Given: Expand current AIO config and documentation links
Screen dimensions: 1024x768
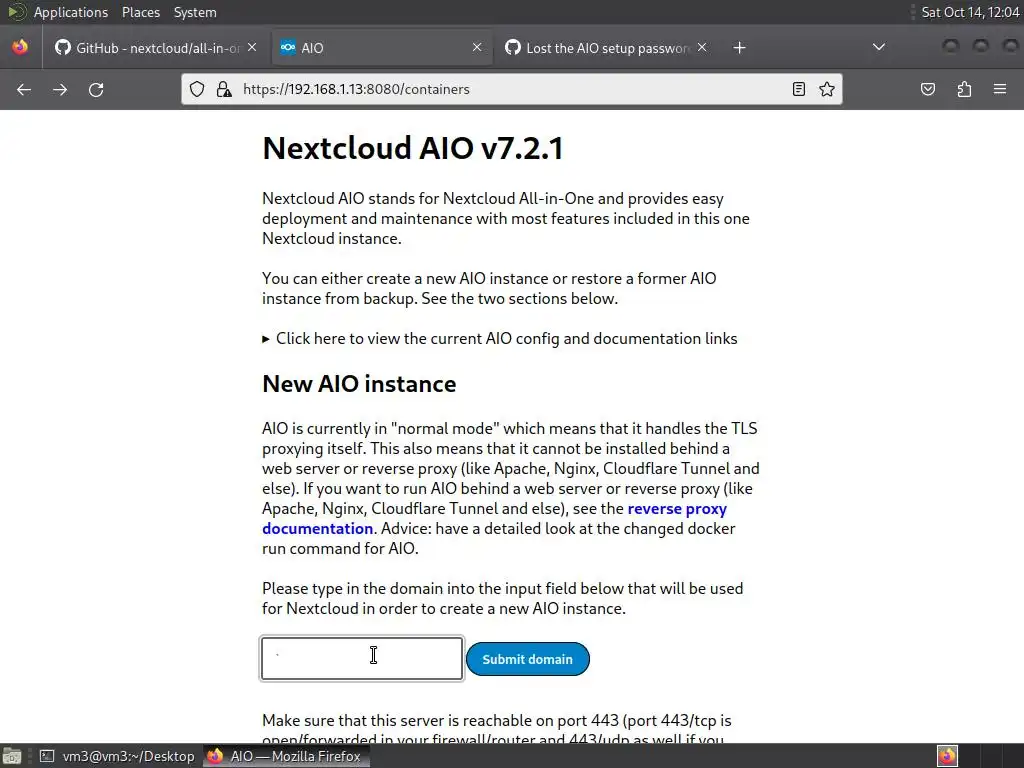Looking at the screenshot, I should [500, 338].
